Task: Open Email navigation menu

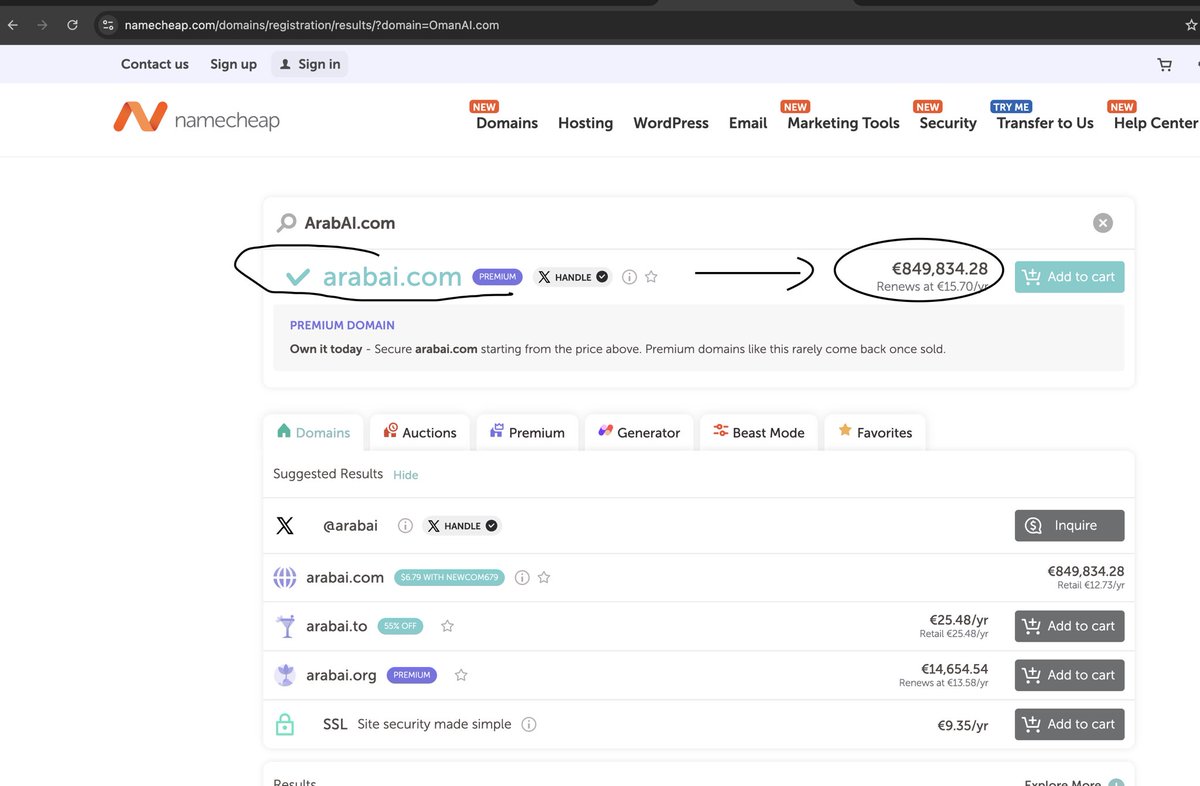Action: point(748,123)
